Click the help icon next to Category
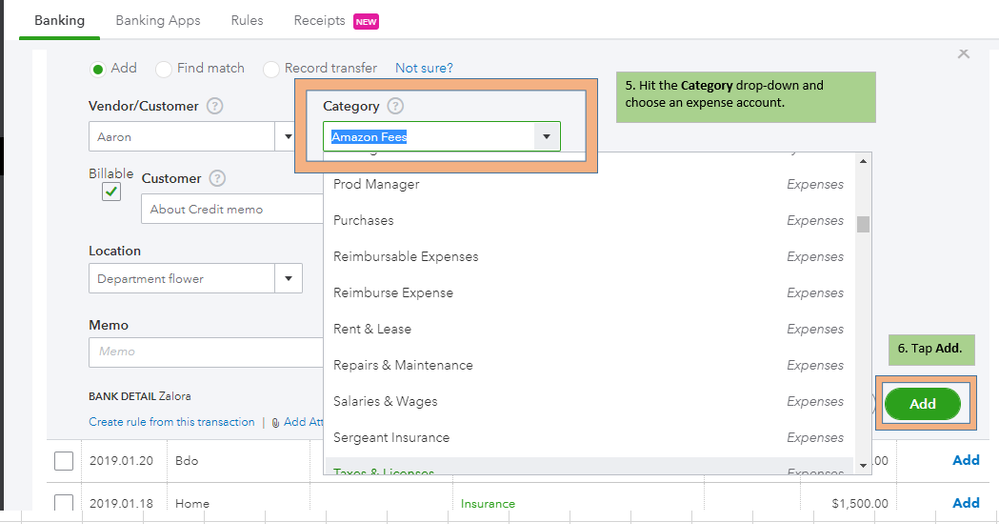The width and height of the screenshot is (999, 524). point(395,106)
